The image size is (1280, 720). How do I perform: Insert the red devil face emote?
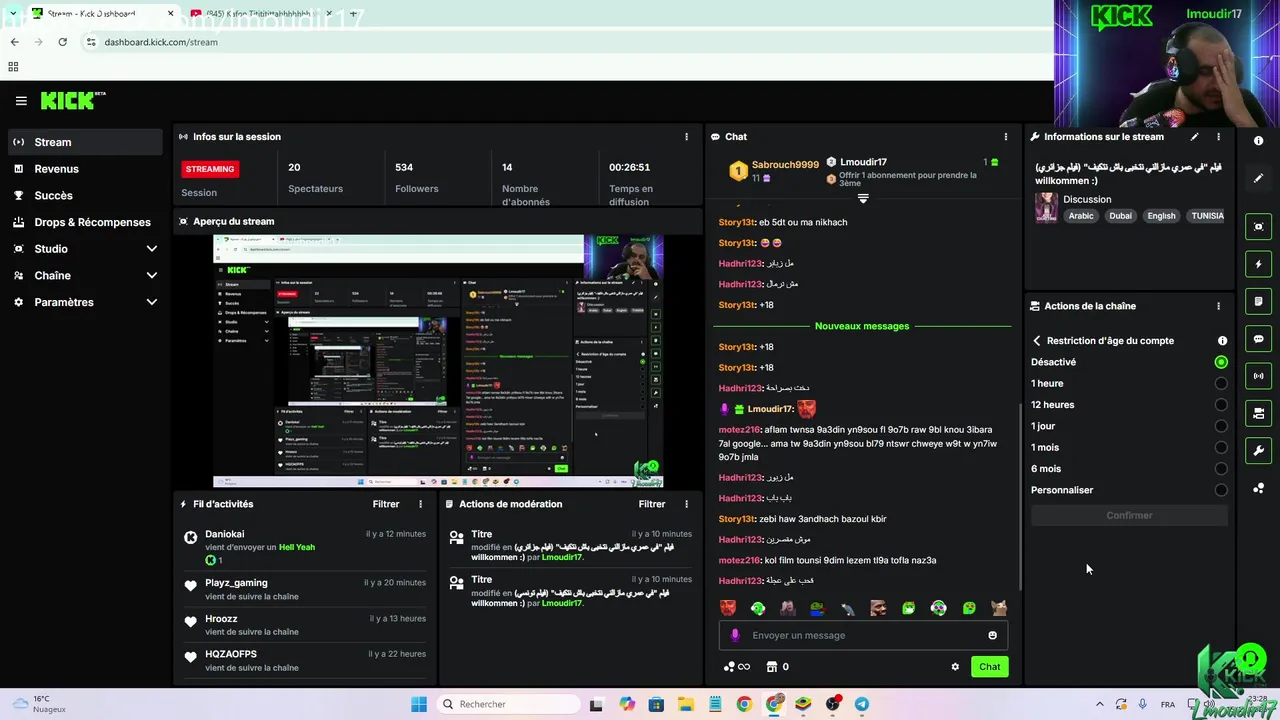tap(728, 607)
